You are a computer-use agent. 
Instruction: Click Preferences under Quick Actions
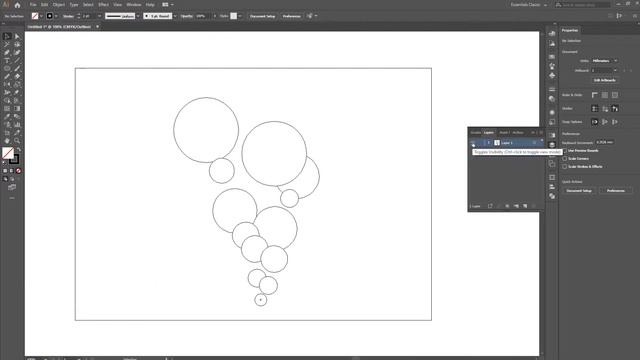pos(616,191)
